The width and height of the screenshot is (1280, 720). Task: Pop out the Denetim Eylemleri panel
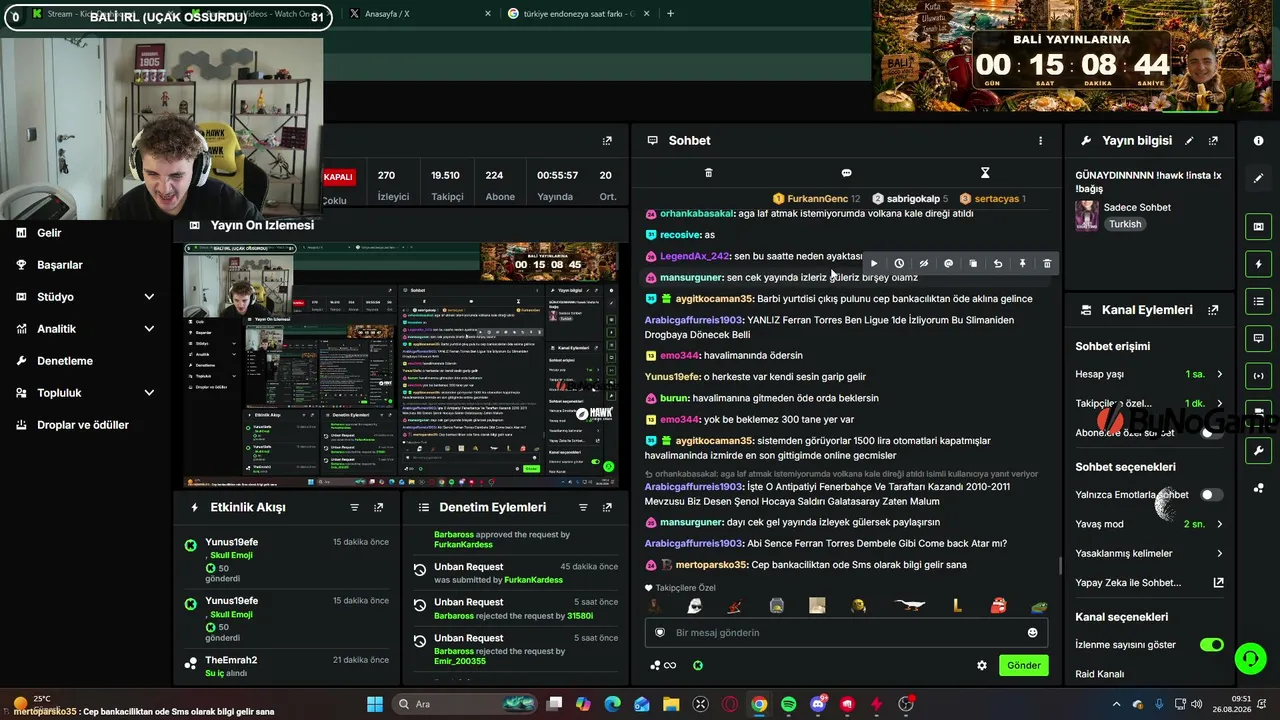click(x=607, y=508)
